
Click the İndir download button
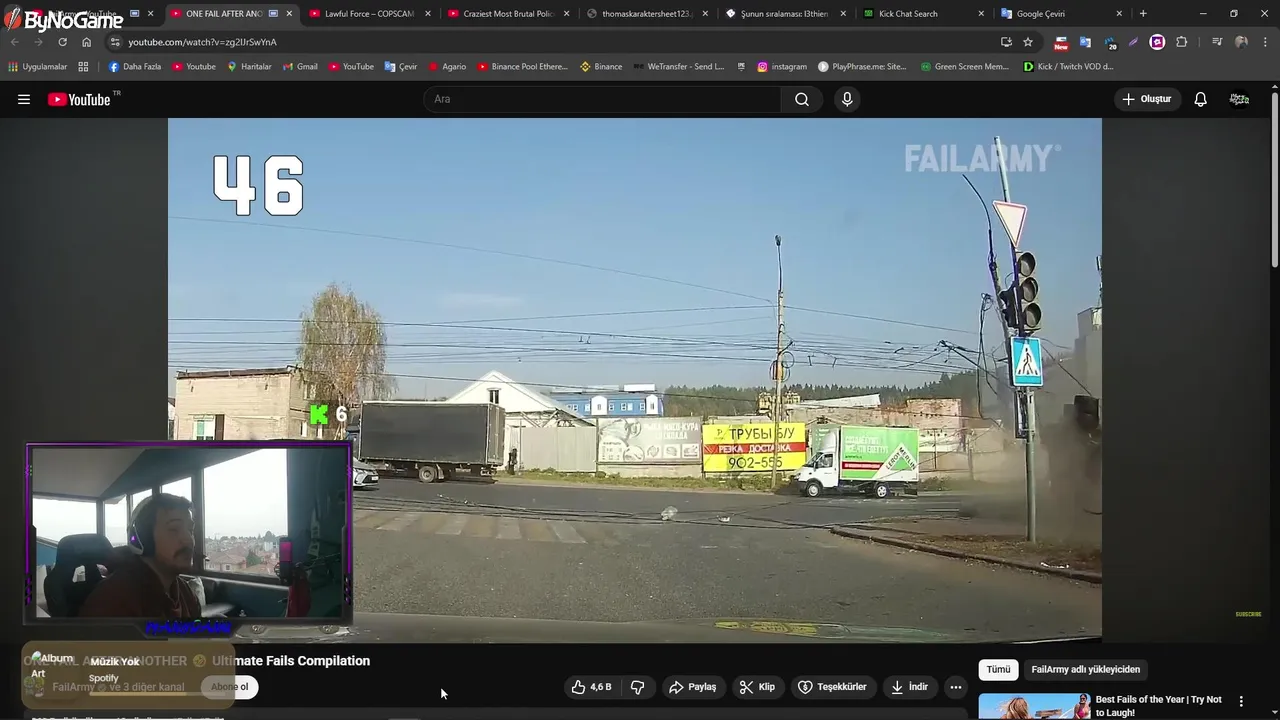click(x=909, y=687)
